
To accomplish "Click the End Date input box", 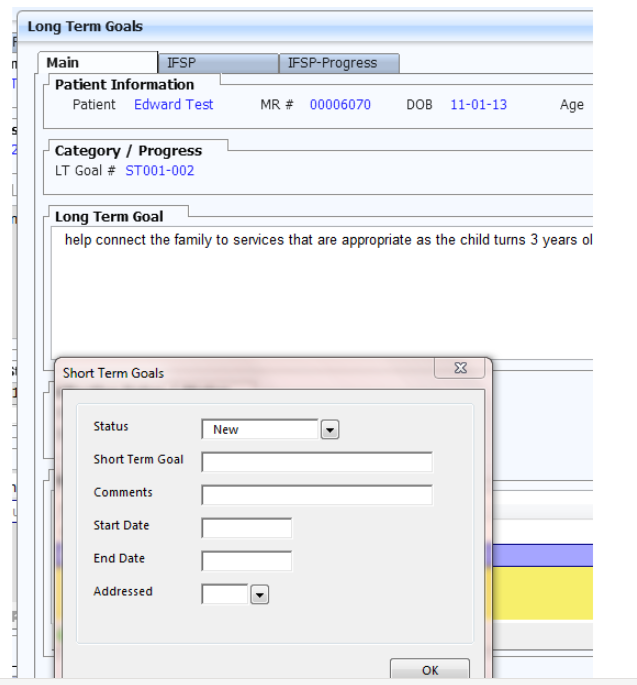I will pyautogui.click(x=246, y=561).
